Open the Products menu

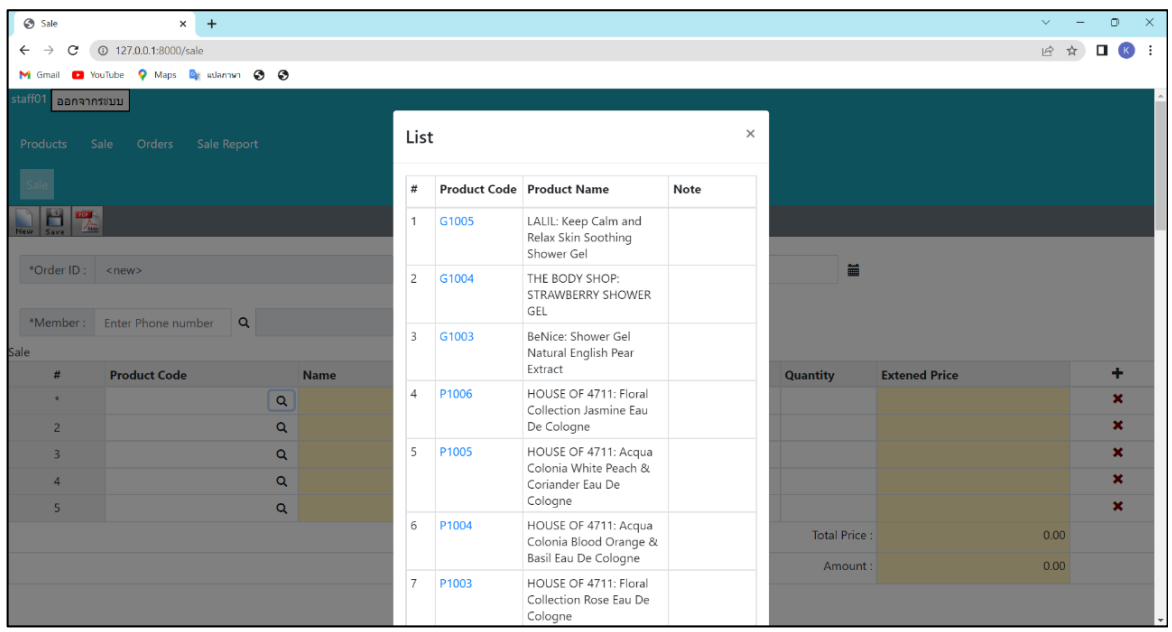point(43,144)
